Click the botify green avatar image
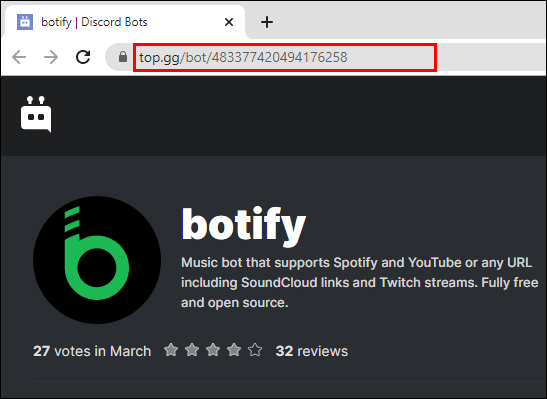Viewport: 547px width, 399px height. click(97, 260)
